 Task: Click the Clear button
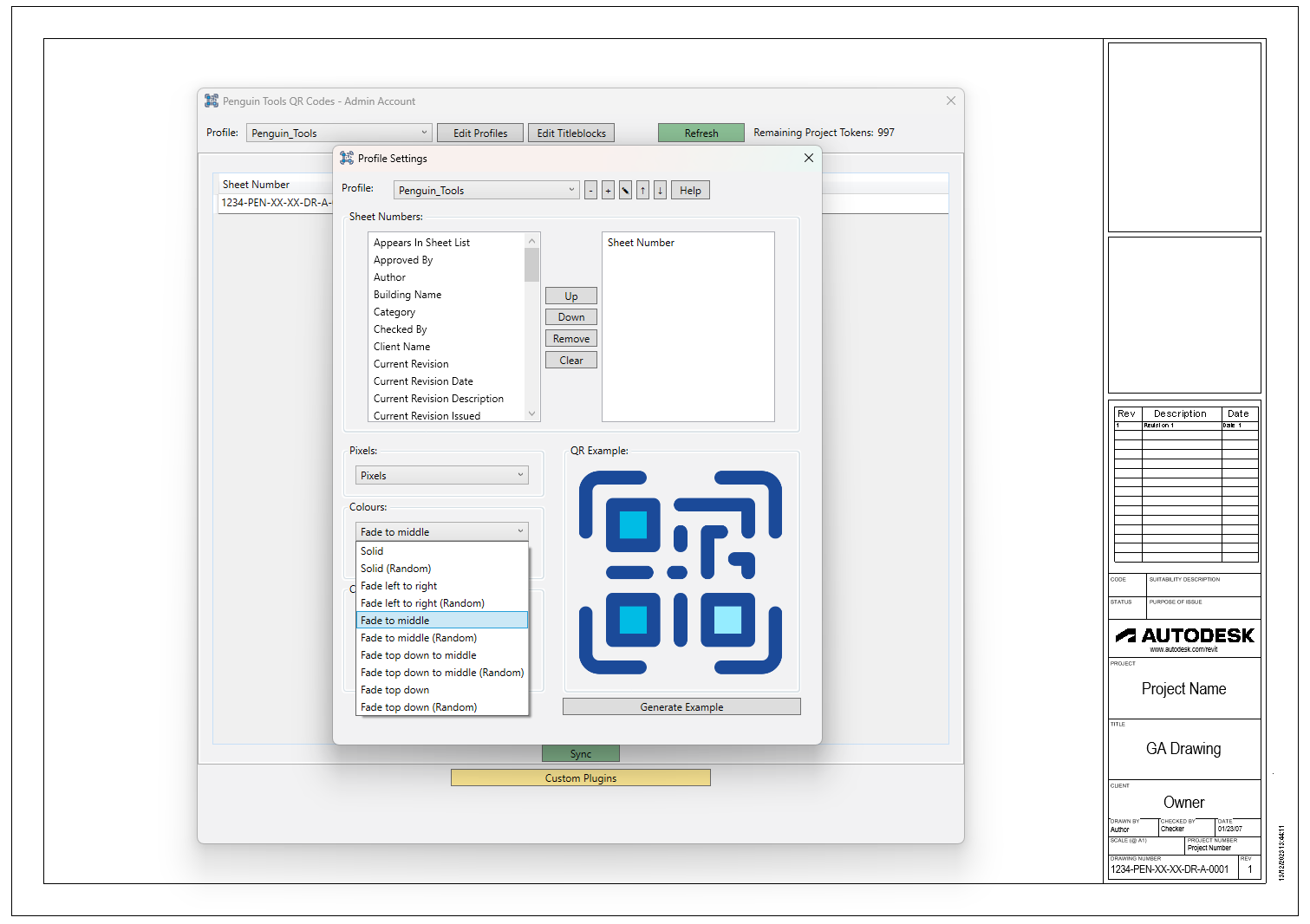[x=571, y=361]
